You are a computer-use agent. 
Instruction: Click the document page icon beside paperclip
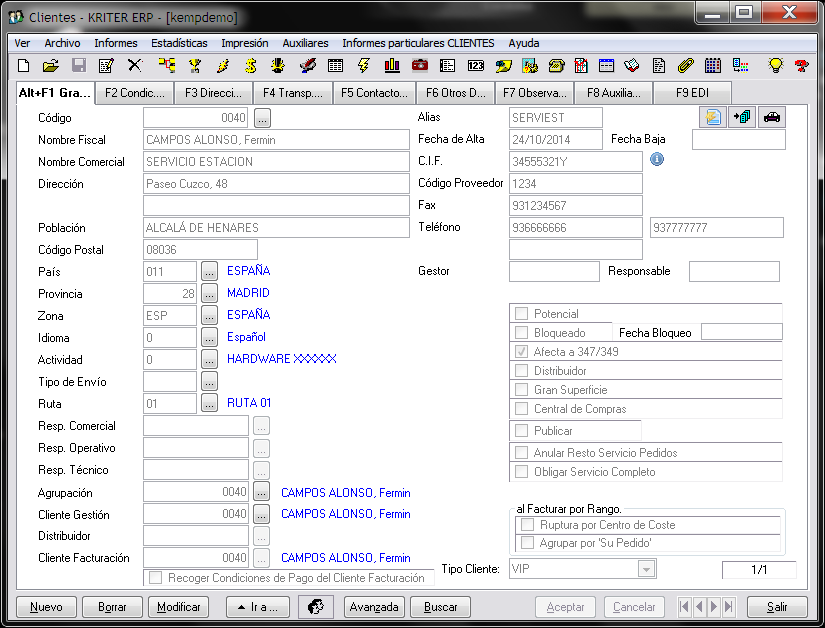point(659,66)
